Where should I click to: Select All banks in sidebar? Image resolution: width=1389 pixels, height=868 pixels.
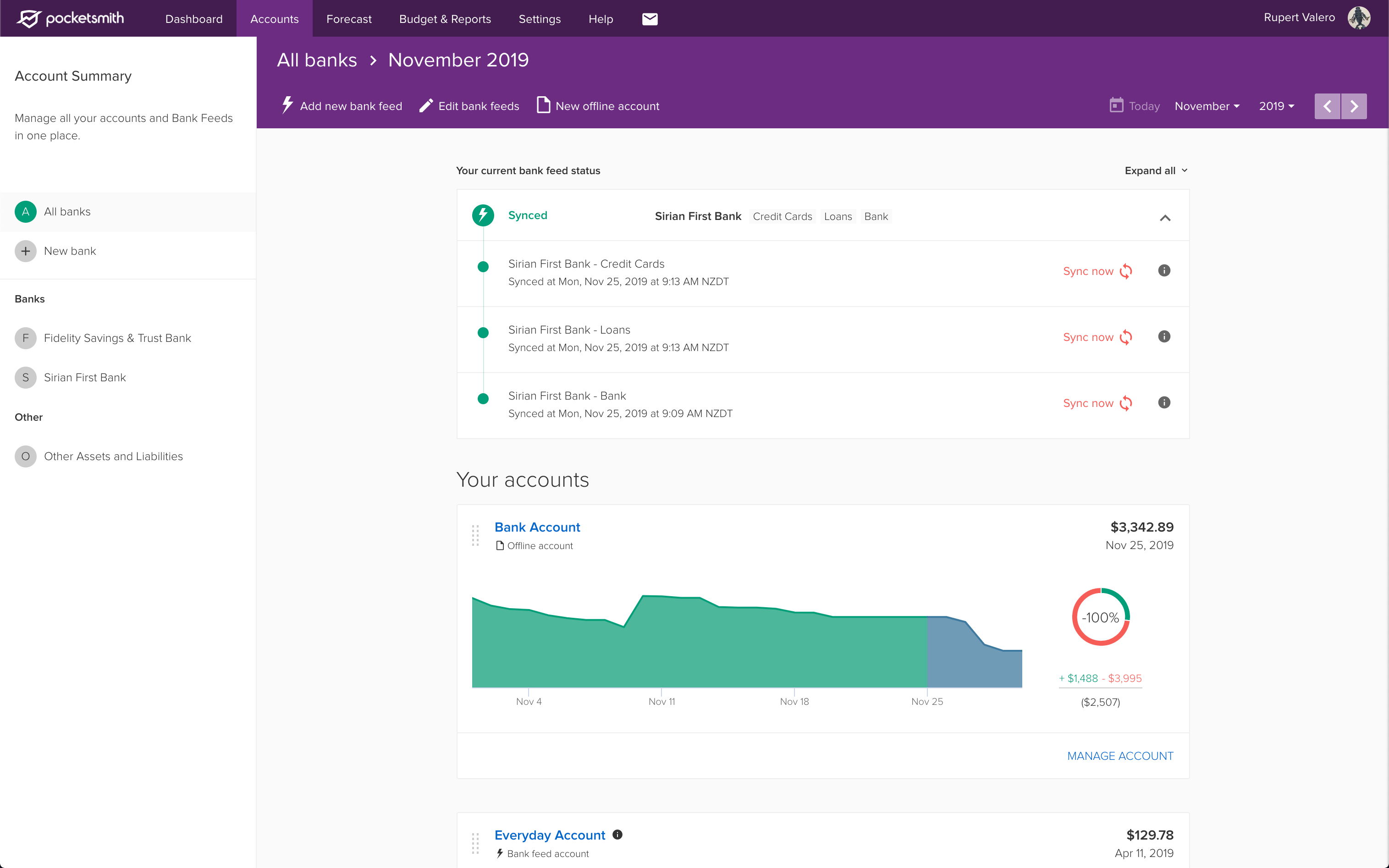pos(128,212)
